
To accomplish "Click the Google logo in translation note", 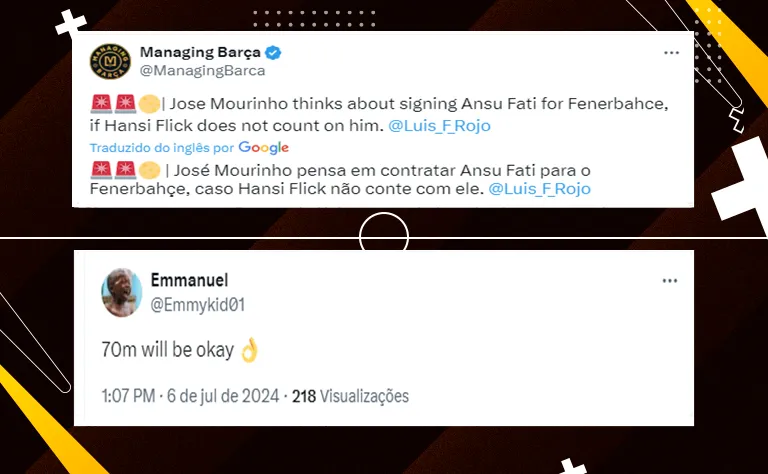I will coord(264,147).
